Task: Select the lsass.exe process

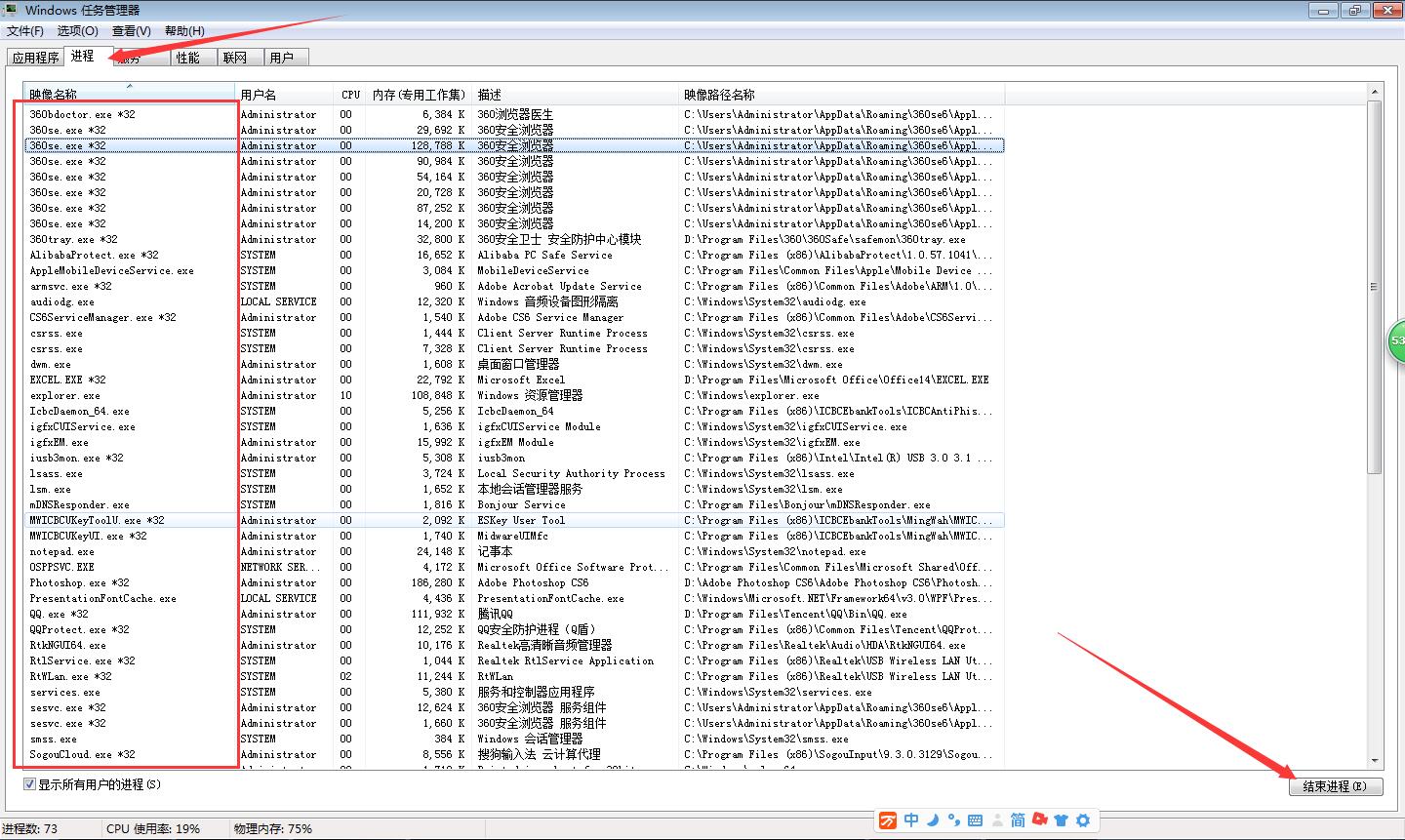Action: point(514,473)
